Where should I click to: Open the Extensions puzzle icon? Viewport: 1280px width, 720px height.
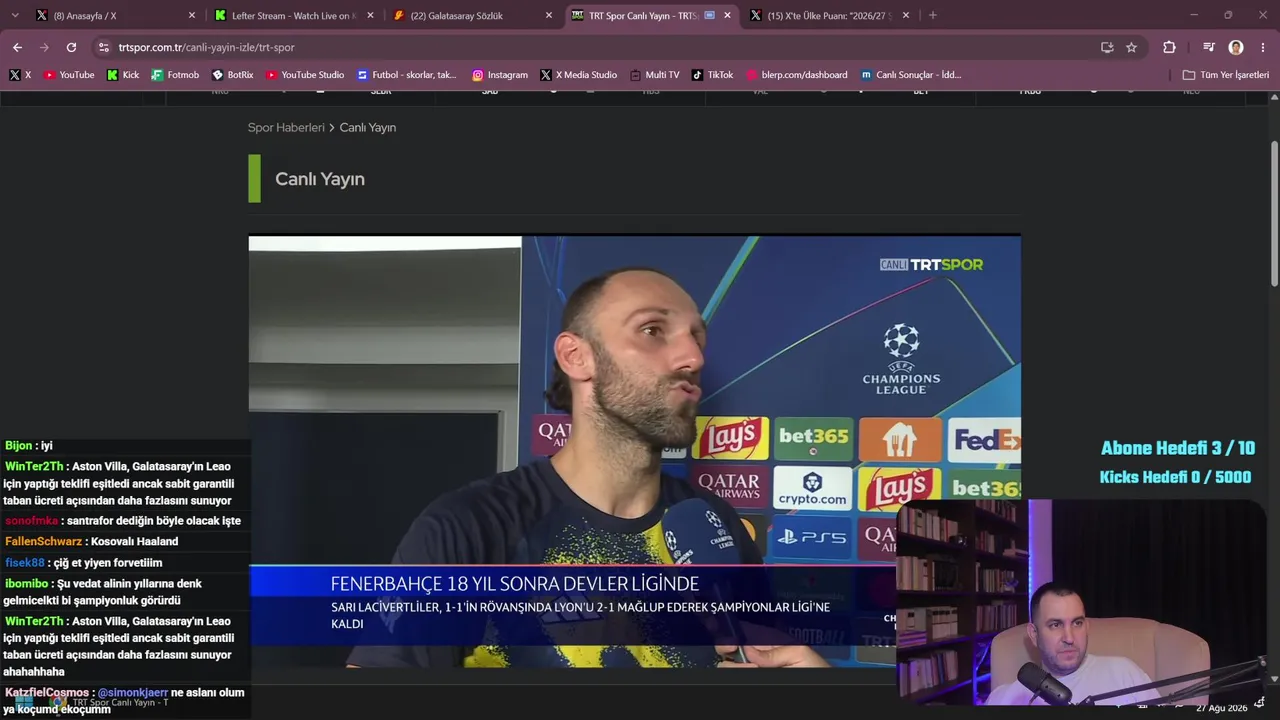coord(1169,47)
